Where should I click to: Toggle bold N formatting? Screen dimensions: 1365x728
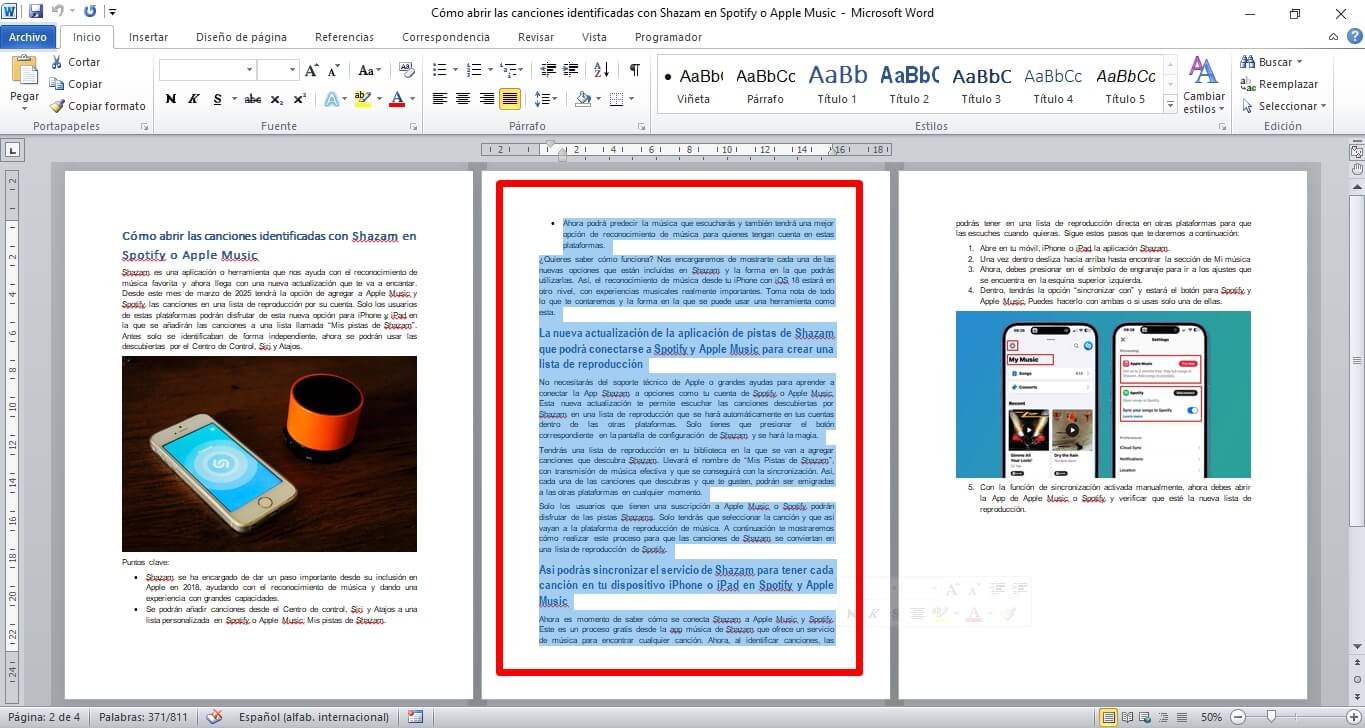click(x=170, y=99)
